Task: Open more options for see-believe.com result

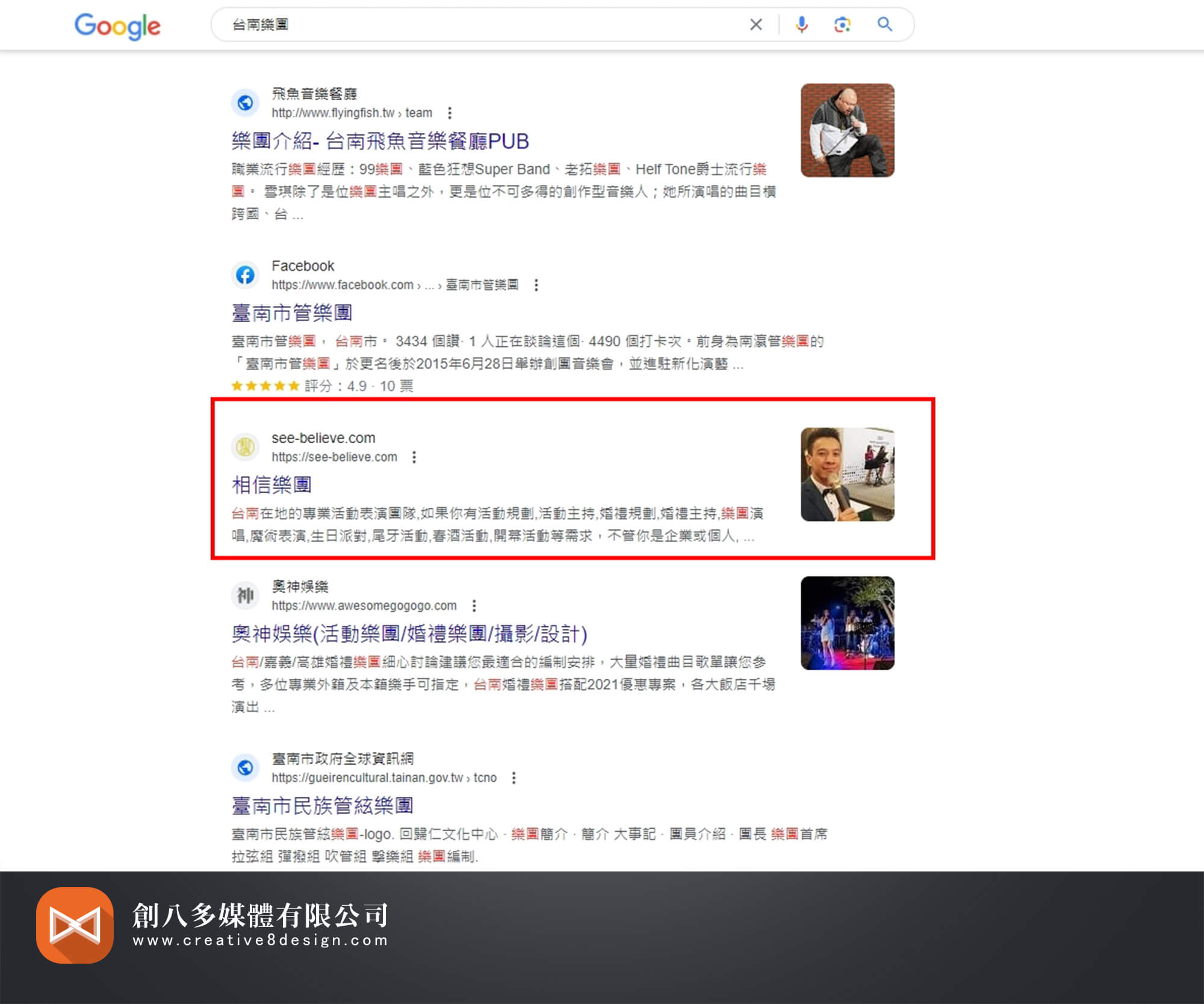Action: click(x=414, y=457)
